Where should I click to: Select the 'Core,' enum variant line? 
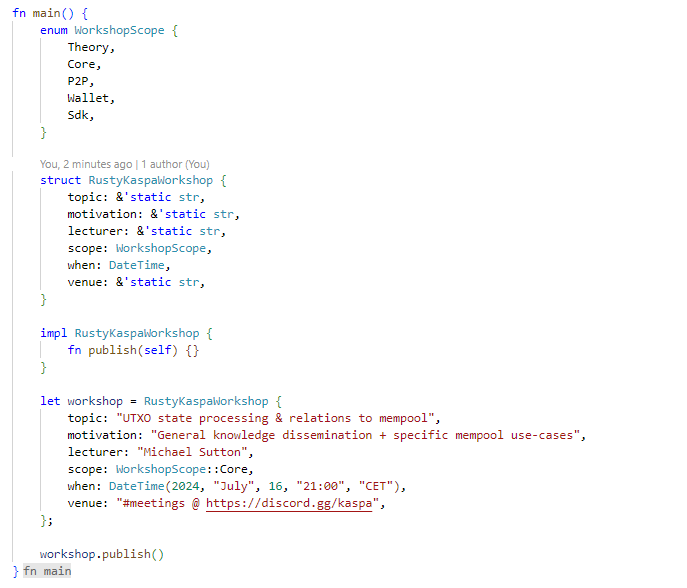pyautogui.click(x=84, y=65)
